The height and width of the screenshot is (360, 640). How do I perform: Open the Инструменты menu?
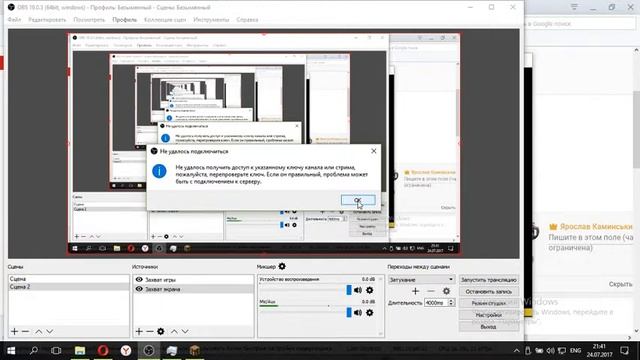click(x=211, y=20)
